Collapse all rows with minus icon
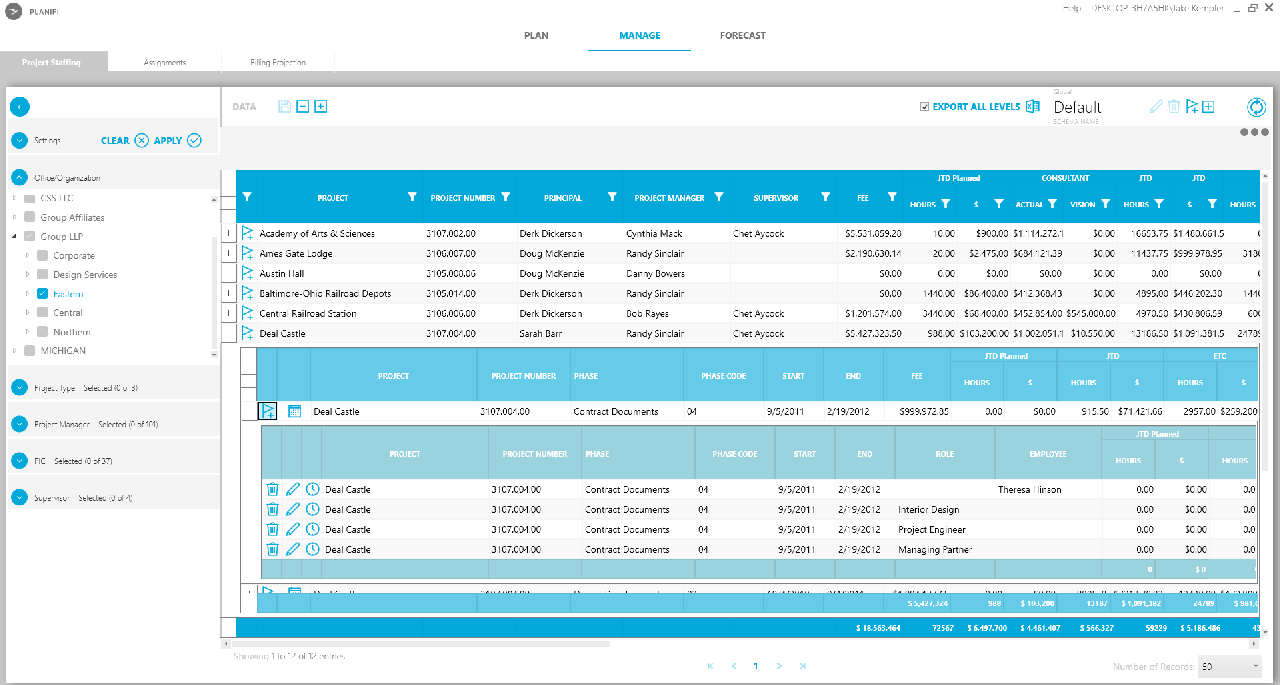Image resolution: width=1280 pixels, height=685 pixels. click(x=303, y=106)
